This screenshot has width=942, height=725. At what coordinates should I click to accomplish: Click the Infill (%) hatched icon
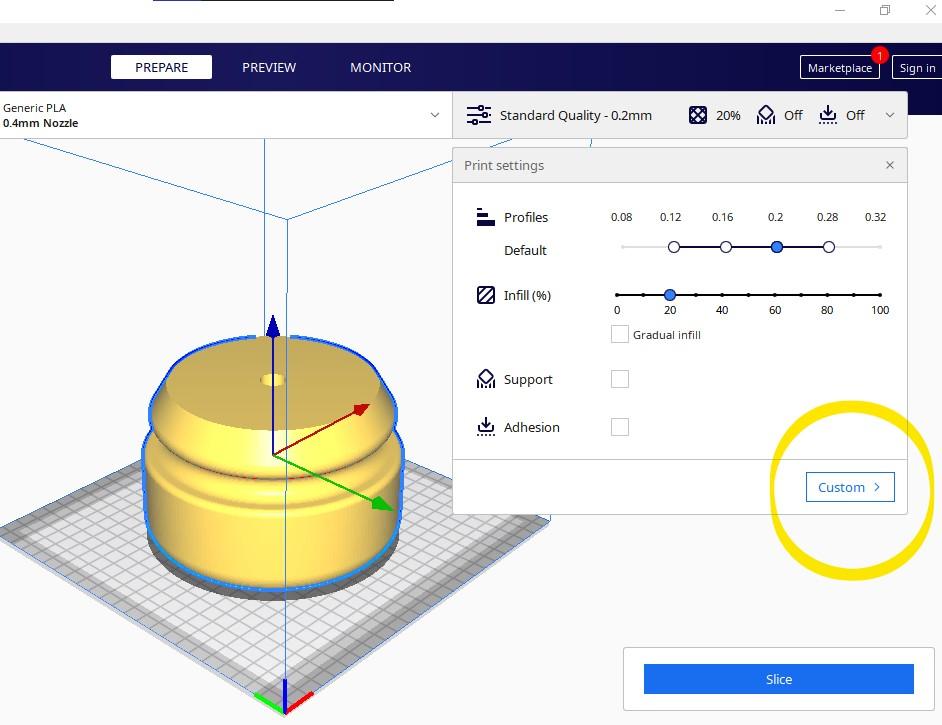pyautogui.click(x=485, y=295)
